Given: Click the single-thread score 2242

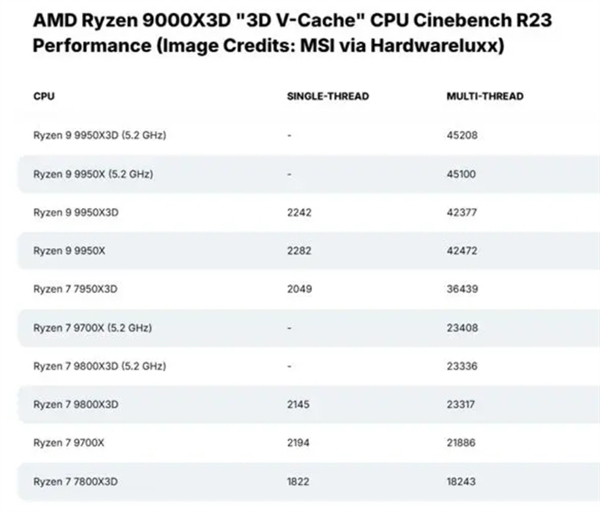Looking at the screenshot, I should [299, 212].
